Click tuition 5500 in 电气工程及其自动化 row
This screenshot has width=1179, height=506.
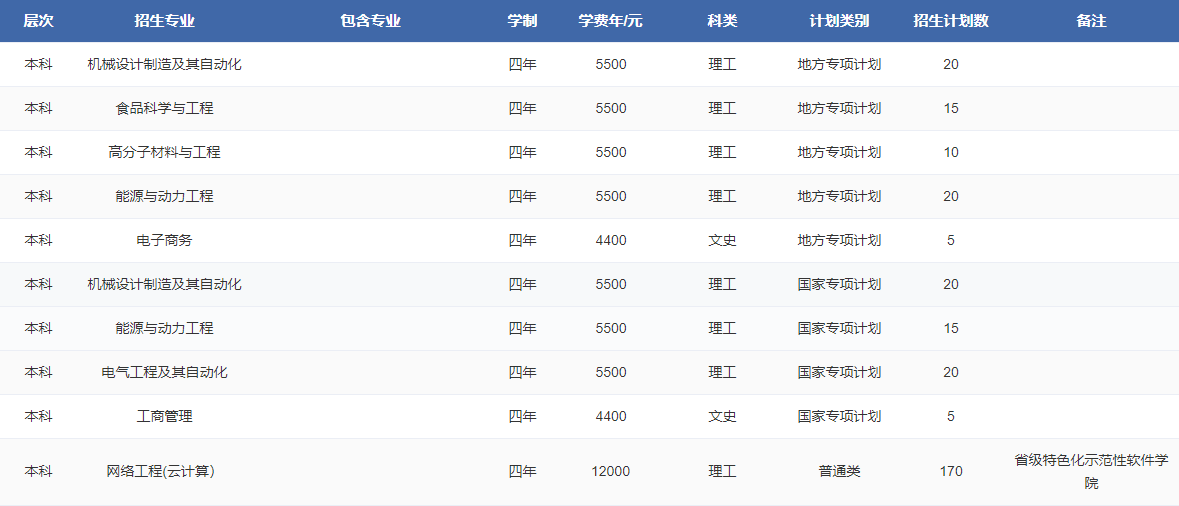611,372
